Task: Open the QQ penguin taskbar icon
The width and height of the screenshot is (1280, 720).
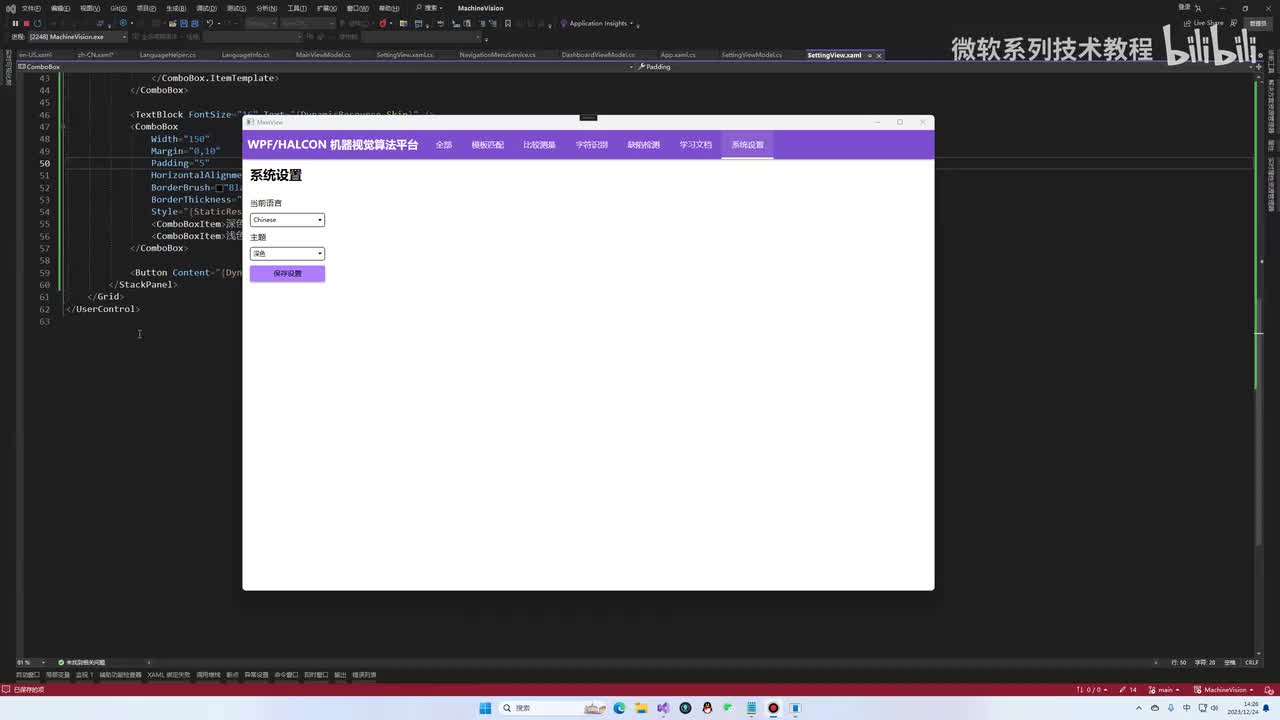Action: click(707, 708)
